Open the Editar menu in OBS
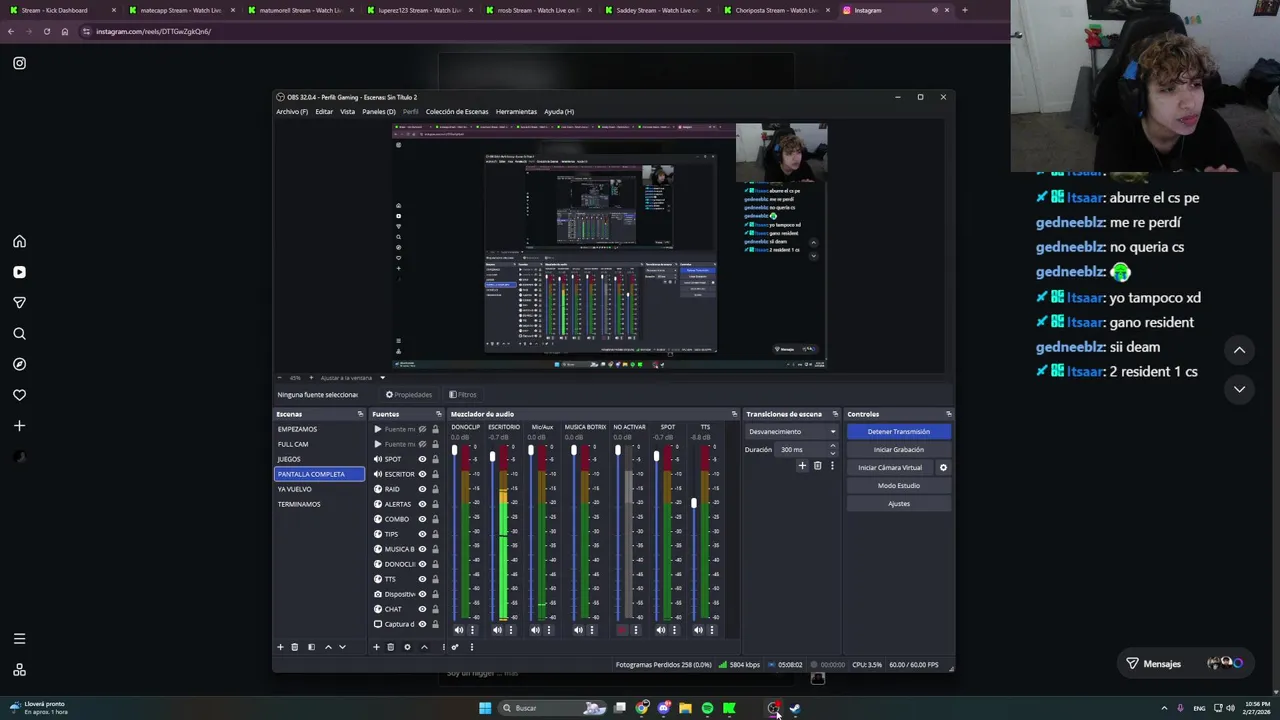1280x720 pixels. (324, 111)
